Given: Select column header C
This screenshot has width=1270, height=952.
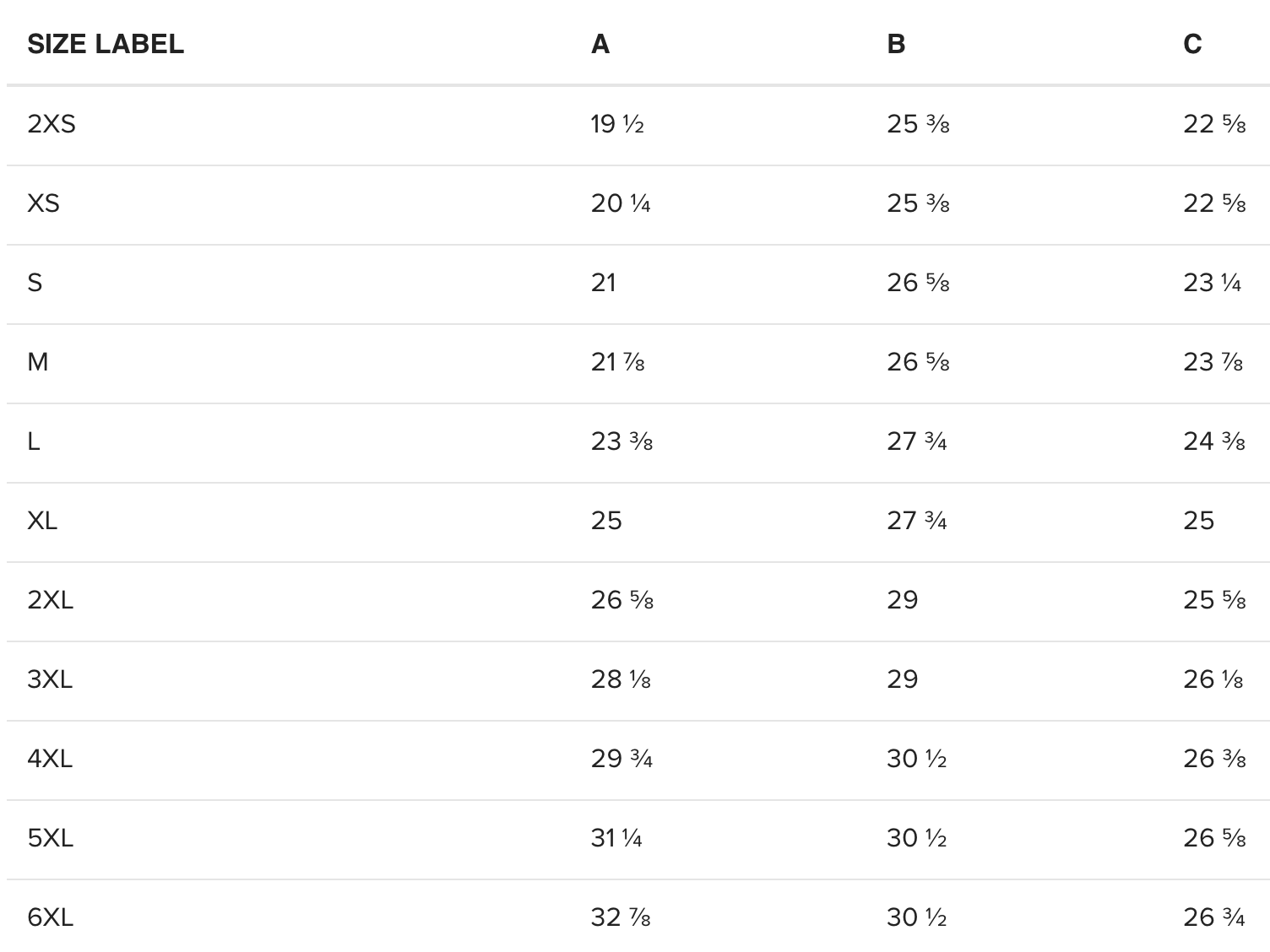Looking at the screenshot, I should tap(1192, 44).
